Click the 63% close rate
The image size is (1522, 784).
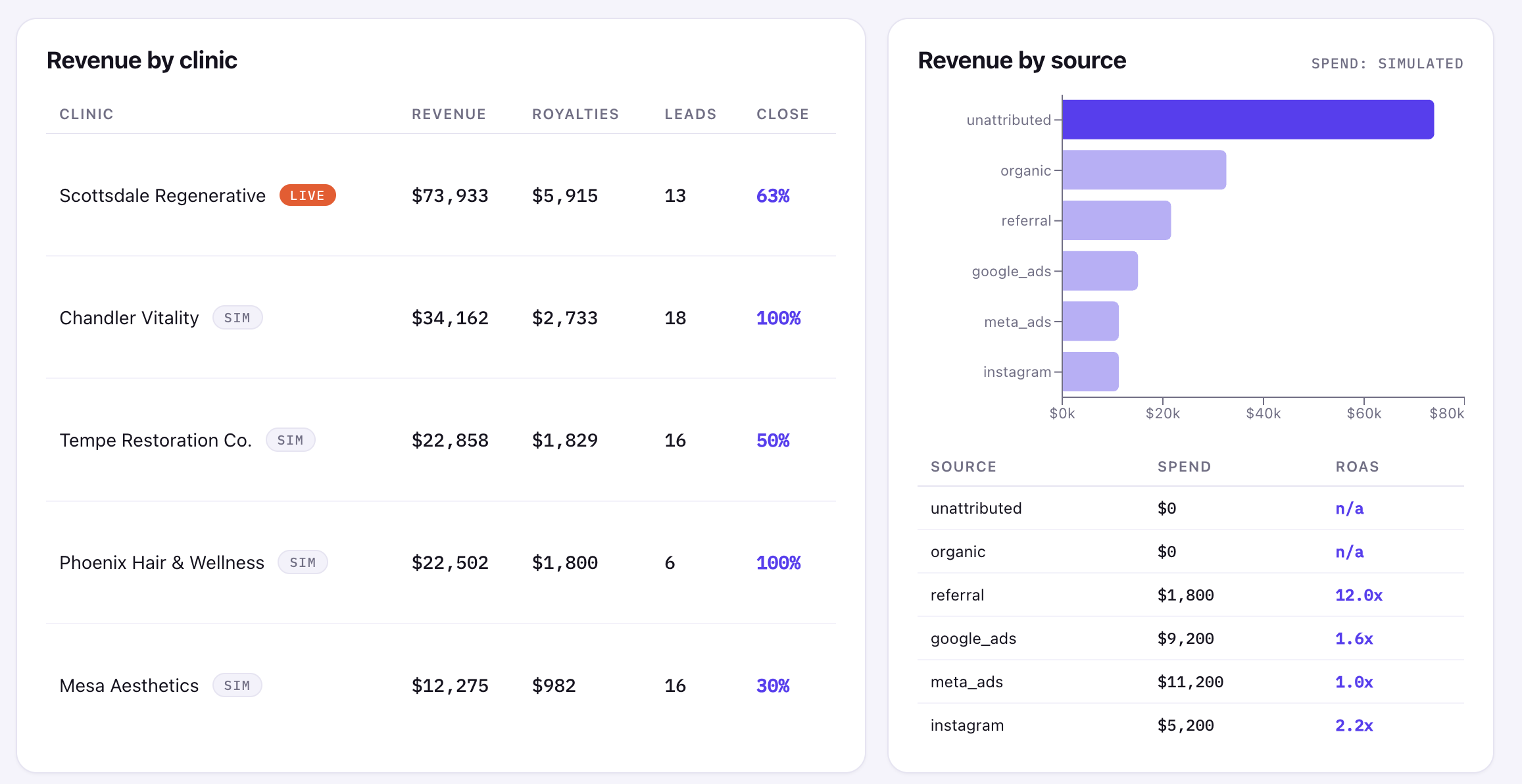(773, 195)
